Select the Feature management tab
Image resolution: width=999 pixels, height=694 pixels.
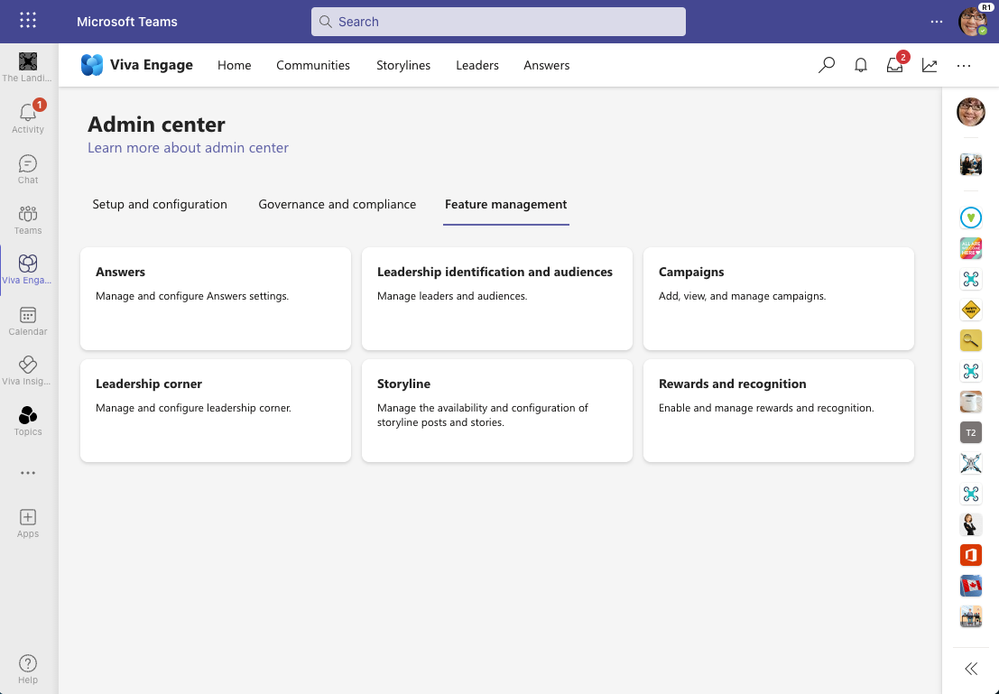(x=506, y=204)
